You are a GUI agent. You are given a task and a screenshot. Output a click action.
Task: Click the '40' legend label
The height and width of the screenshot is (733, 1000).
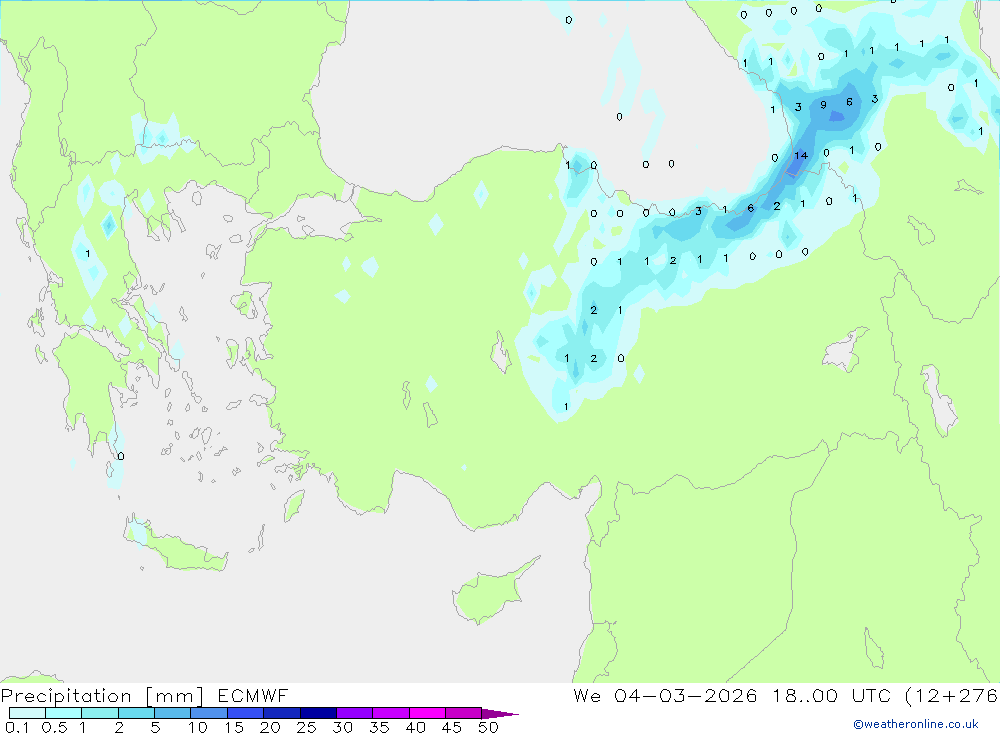(415, 727)
